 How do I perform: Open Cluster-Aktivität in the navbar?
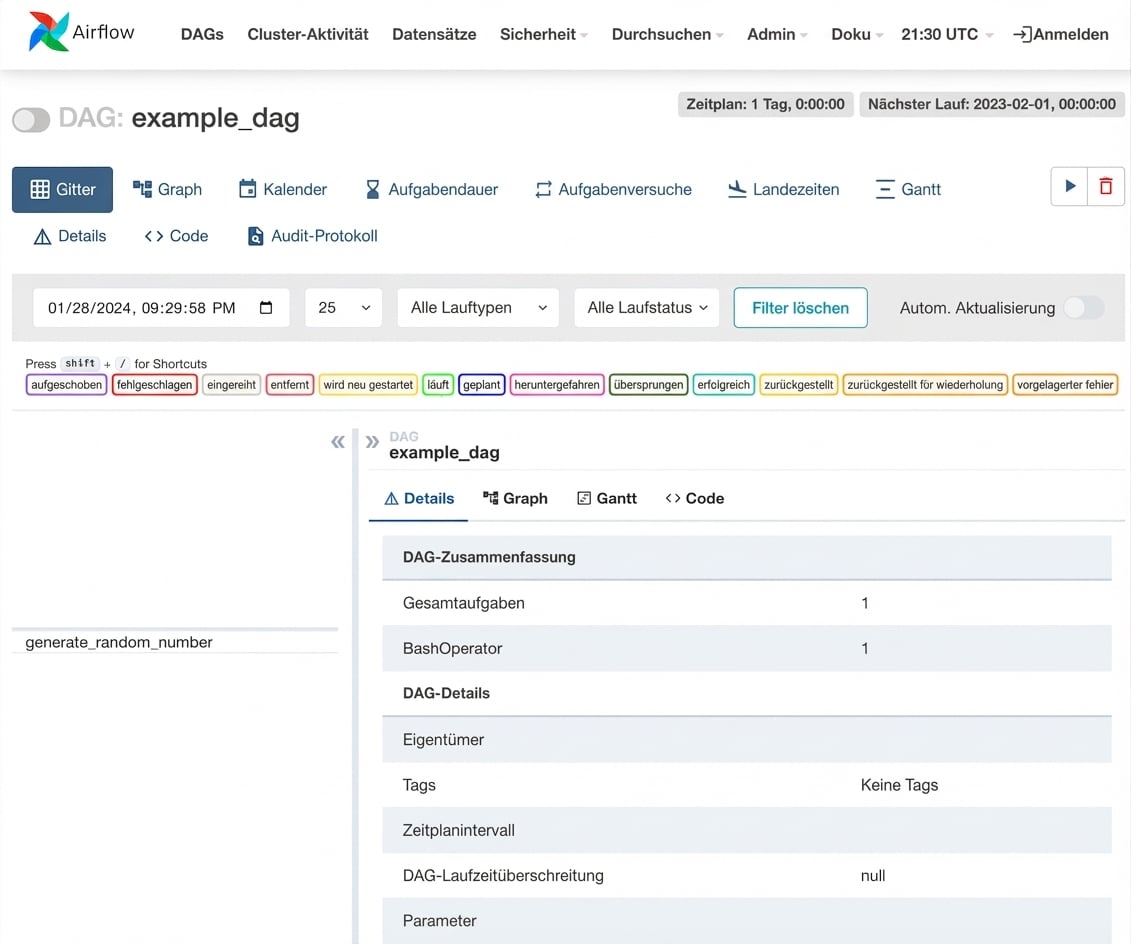click(x=308, y=34)
